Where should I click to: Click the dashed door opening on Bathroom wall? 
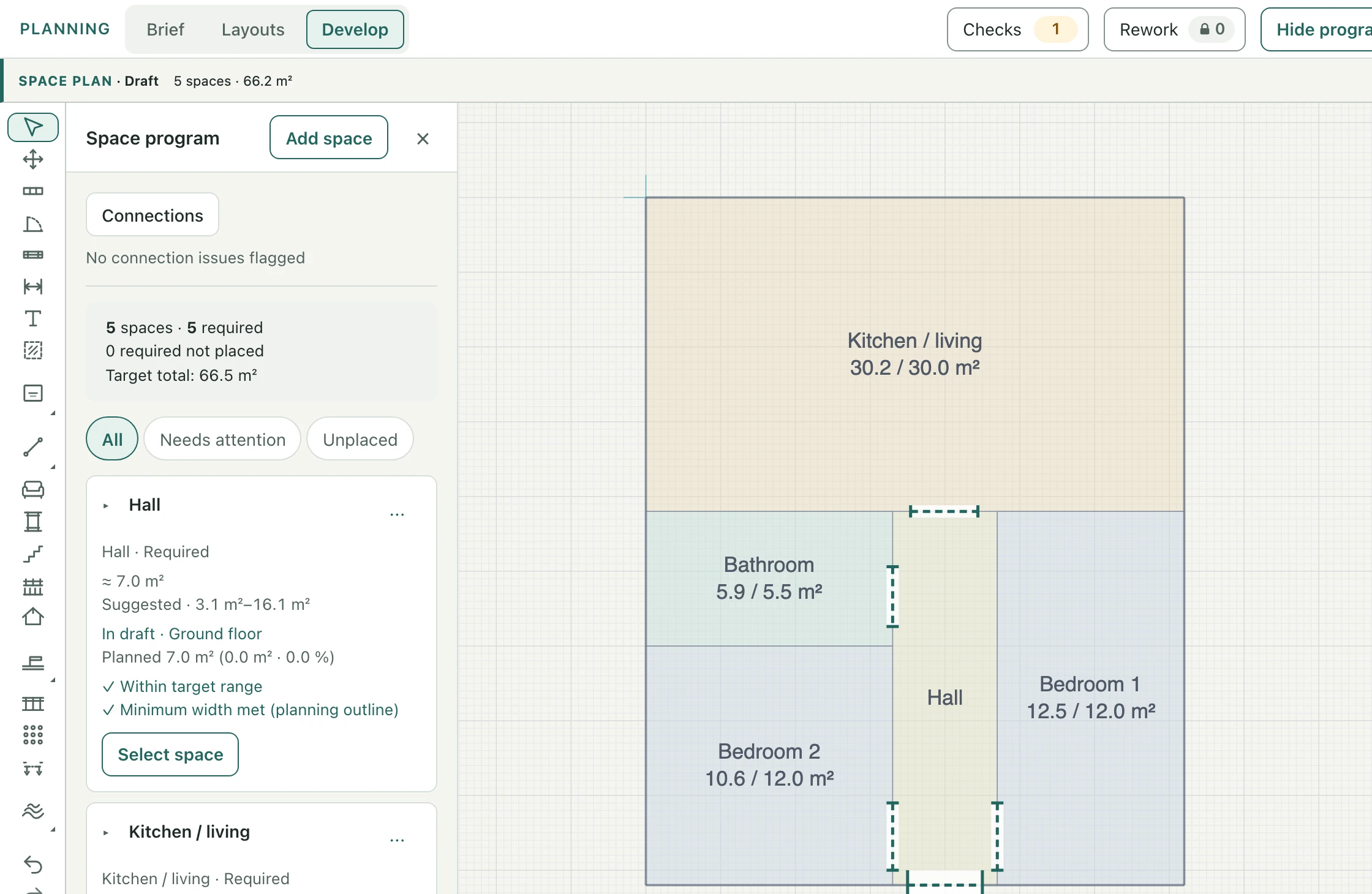point(893,596)
